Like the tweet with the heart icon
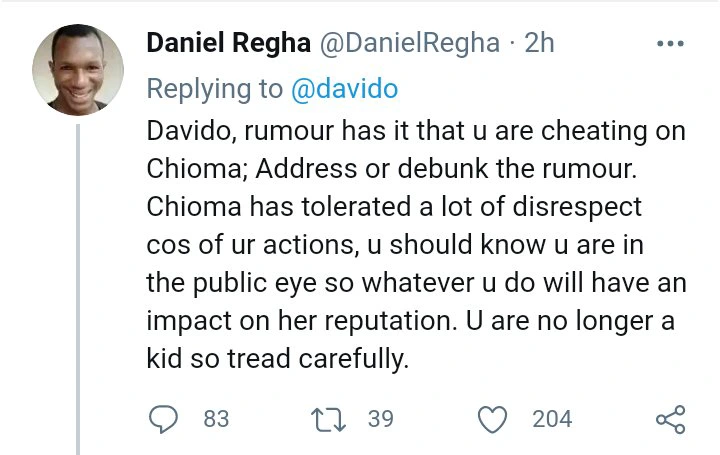This screenshot has height=455, width=720. pyautogui.click(x=493, y=419)
